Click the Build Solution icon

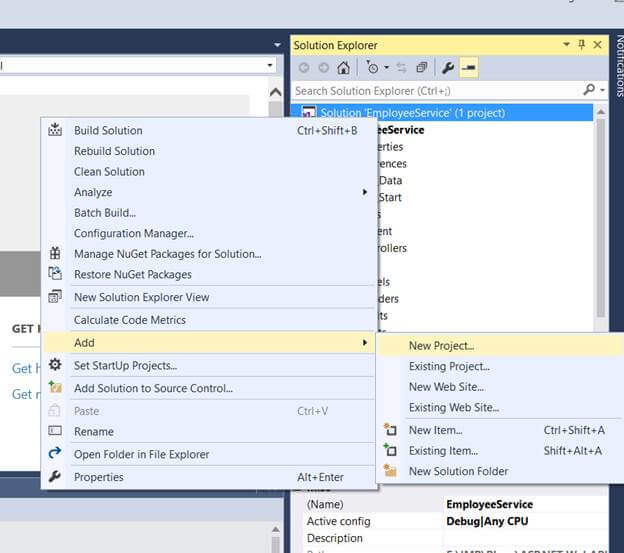55,130
